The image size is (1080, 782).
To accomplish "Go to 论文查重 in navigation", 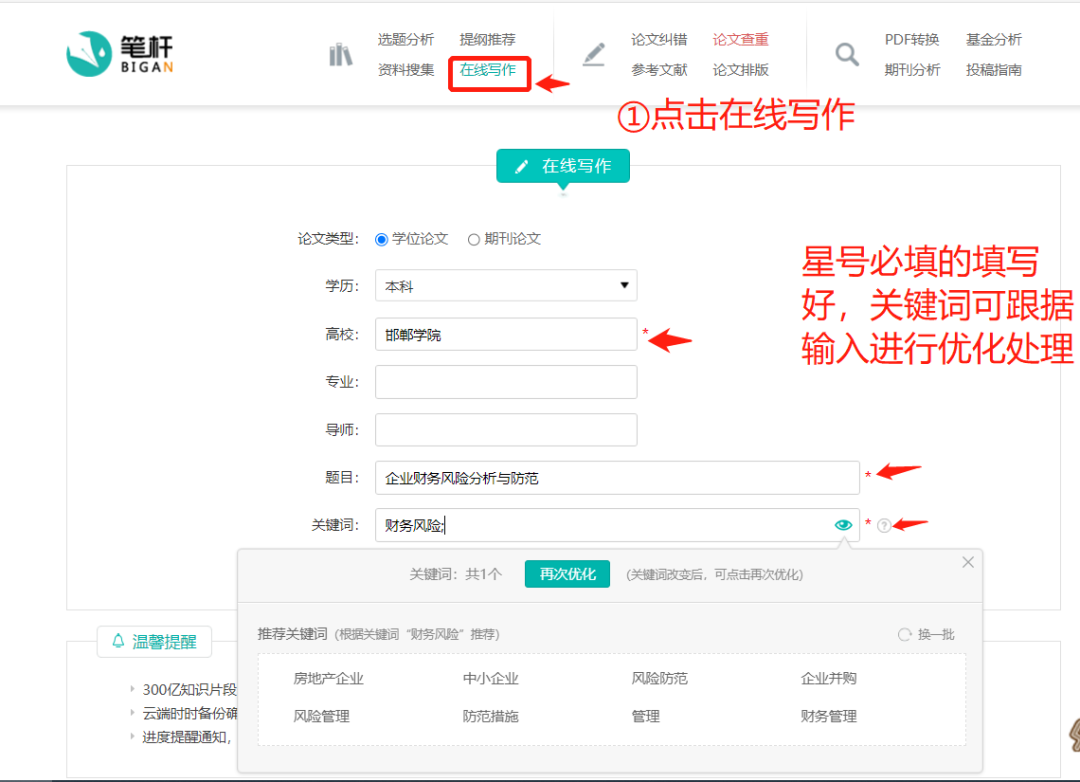I will point(741,40).
